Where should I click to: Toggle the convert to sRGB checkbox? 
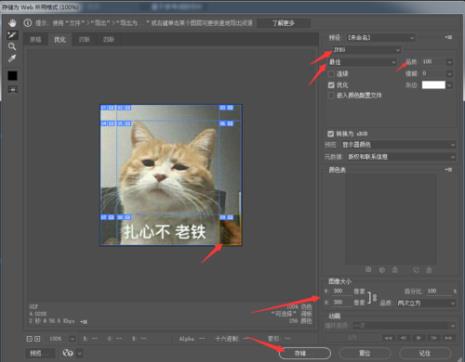coord(330,134)
